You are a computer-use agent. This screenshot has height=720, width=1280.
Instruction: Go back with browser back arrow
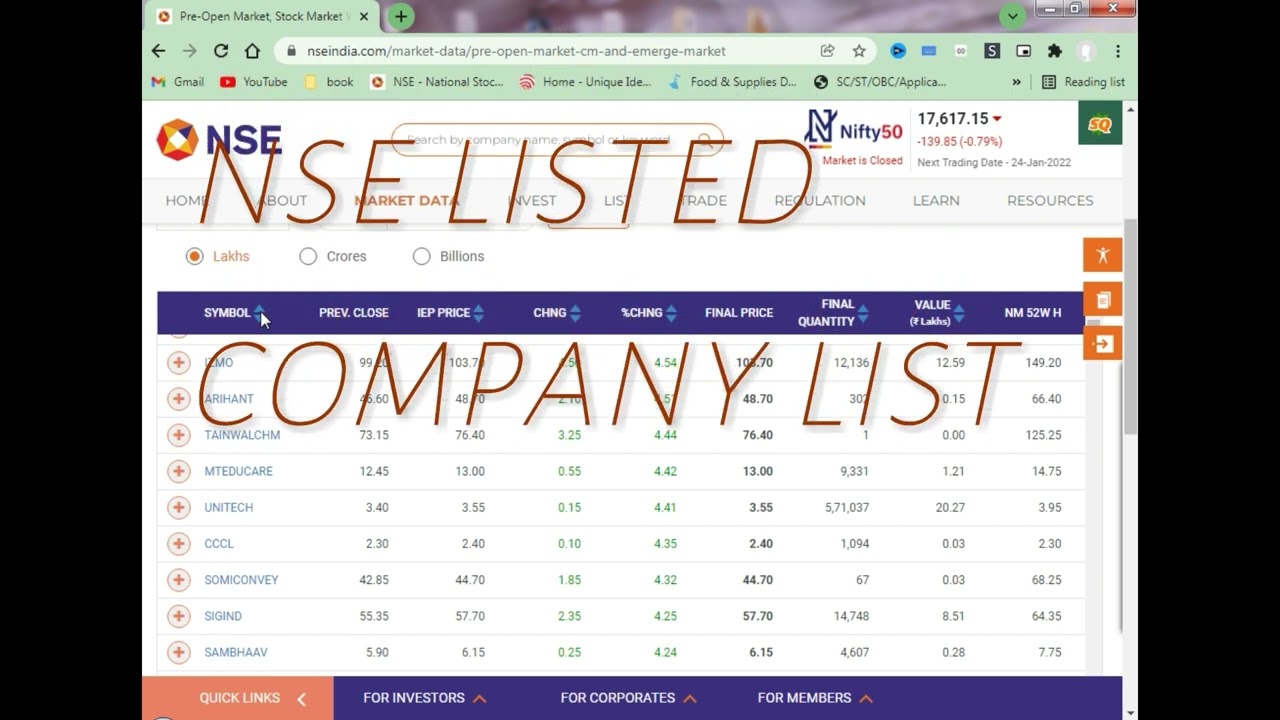[159, 51]
